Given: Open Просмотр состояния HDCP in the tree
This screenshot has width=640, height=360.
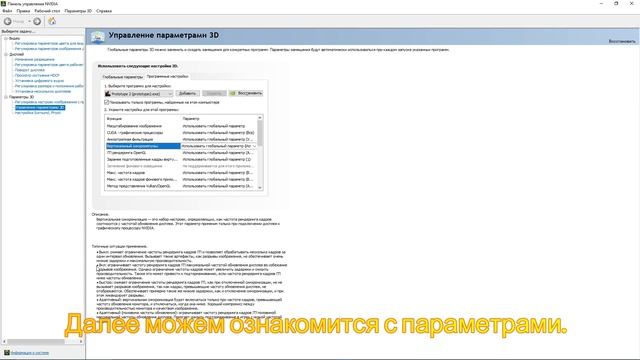Looking at the screenshot, I should [37, 76].
